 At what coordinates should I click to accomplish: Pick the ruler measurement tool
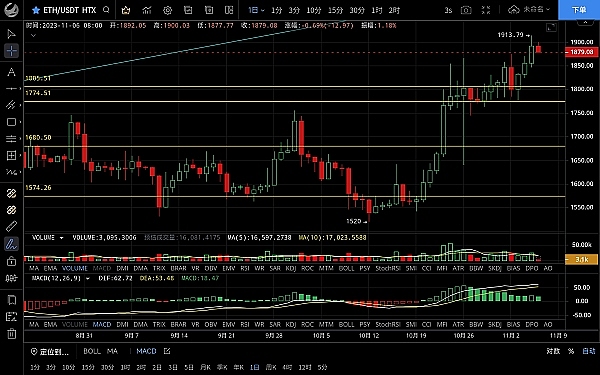coord(11,226)
